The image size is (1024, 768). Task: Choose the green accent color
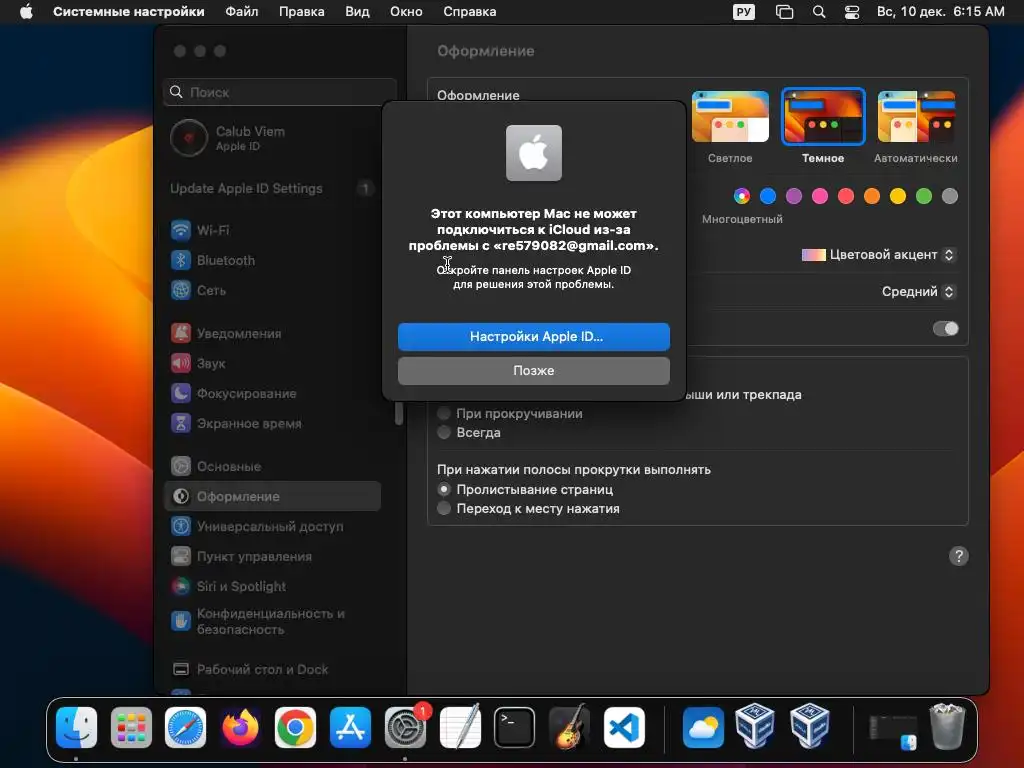(x=923, y=196)
